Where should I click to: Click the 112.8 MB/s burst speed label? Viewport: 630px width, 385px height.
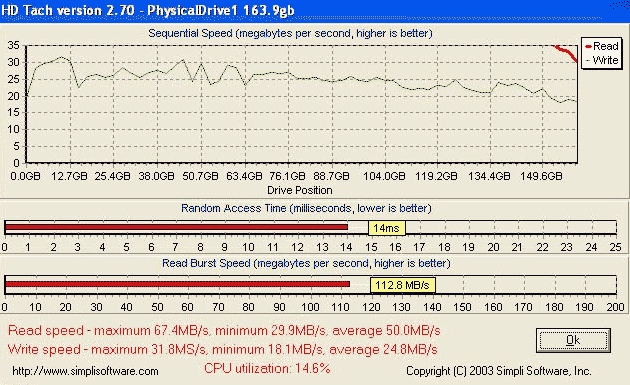[x=402, y=285]
